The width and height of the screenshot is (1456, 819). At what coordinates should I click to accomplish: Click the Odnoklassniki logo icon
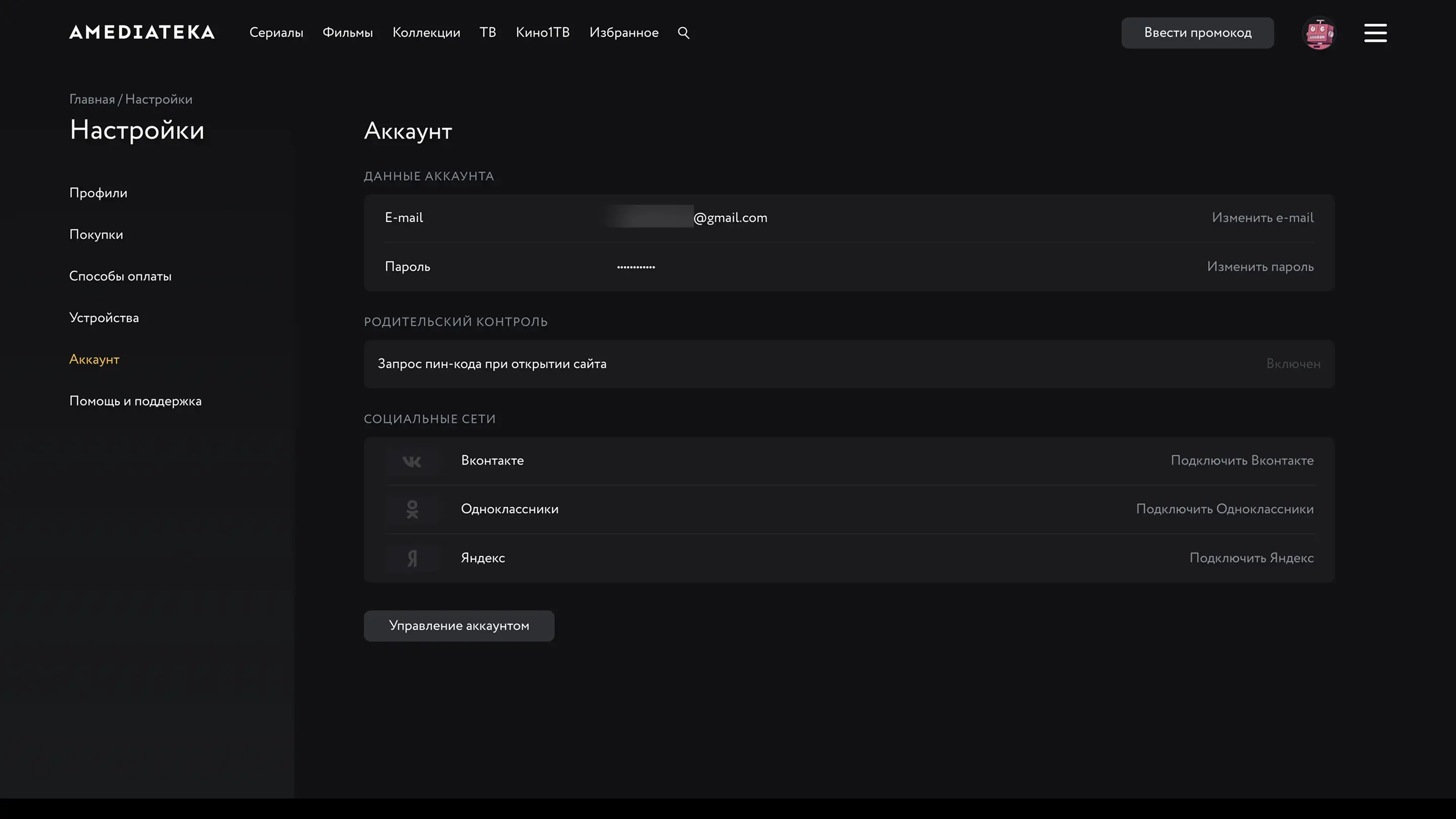tap(412, 509)
